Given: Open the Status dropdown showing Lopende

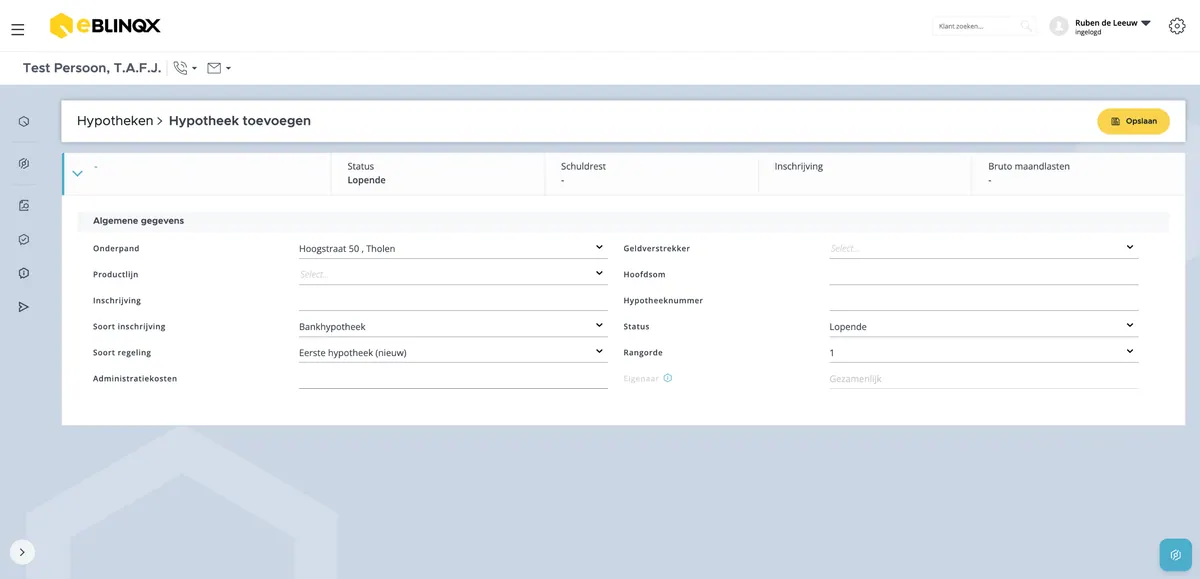Looking at the screenshot, I should click(x=984, y=326).
